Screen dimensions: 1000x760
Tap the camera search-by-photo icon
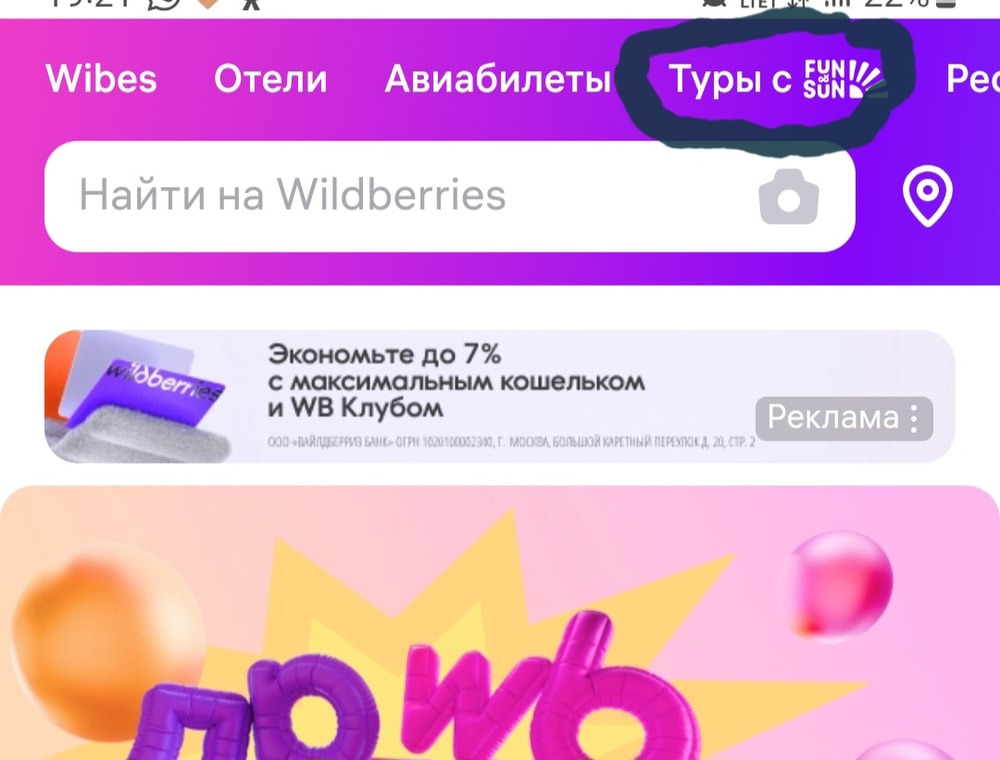tap(788, 196)
